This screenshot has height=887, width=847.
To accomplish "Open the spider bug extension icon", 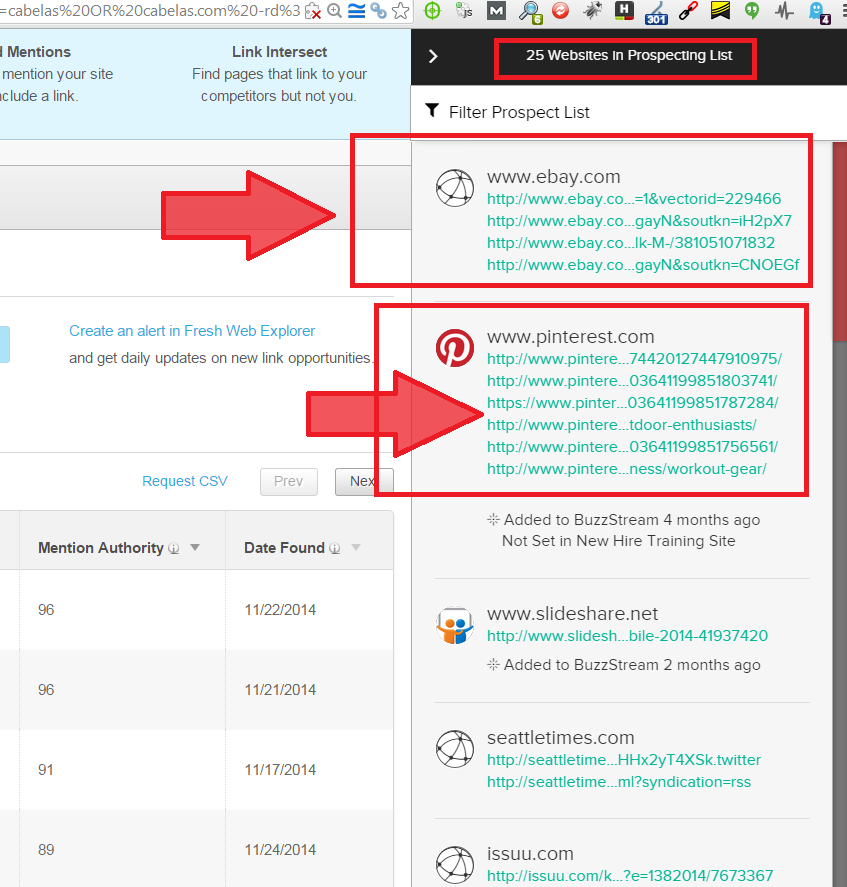I will coord(592,11).
